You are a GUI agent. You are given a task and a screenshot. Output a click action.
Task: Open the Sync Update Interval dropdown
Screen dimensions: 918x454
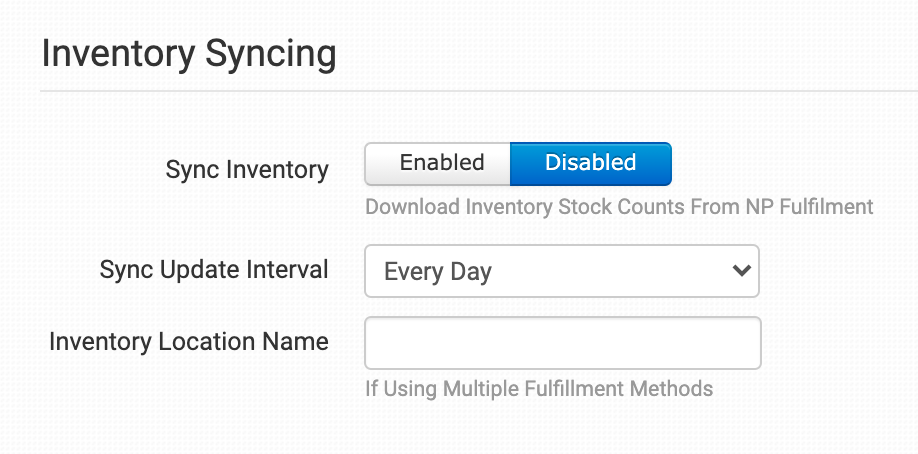(561, 271)
